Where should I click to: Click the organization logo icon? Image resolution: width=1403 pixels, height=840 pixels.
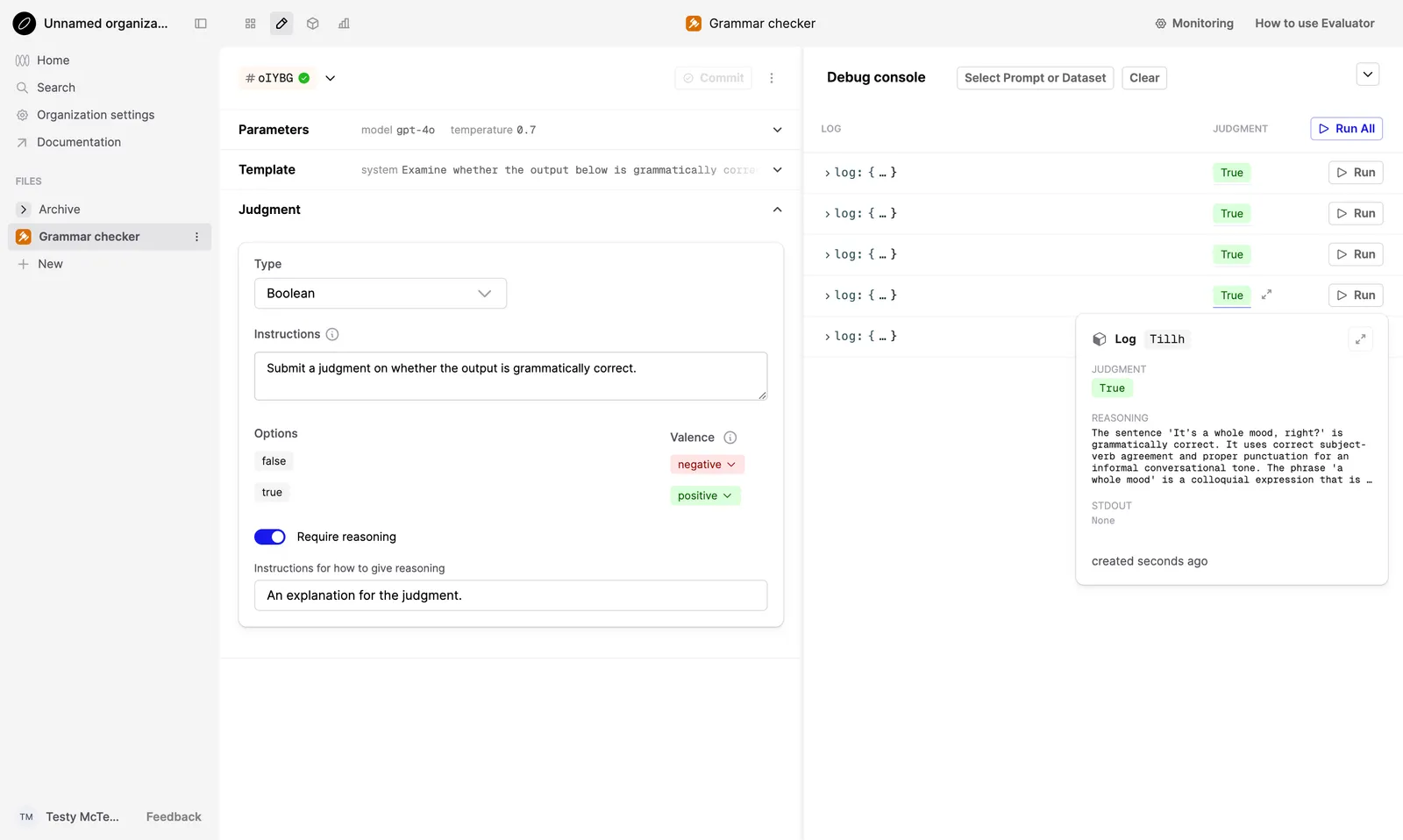(25, 24)
